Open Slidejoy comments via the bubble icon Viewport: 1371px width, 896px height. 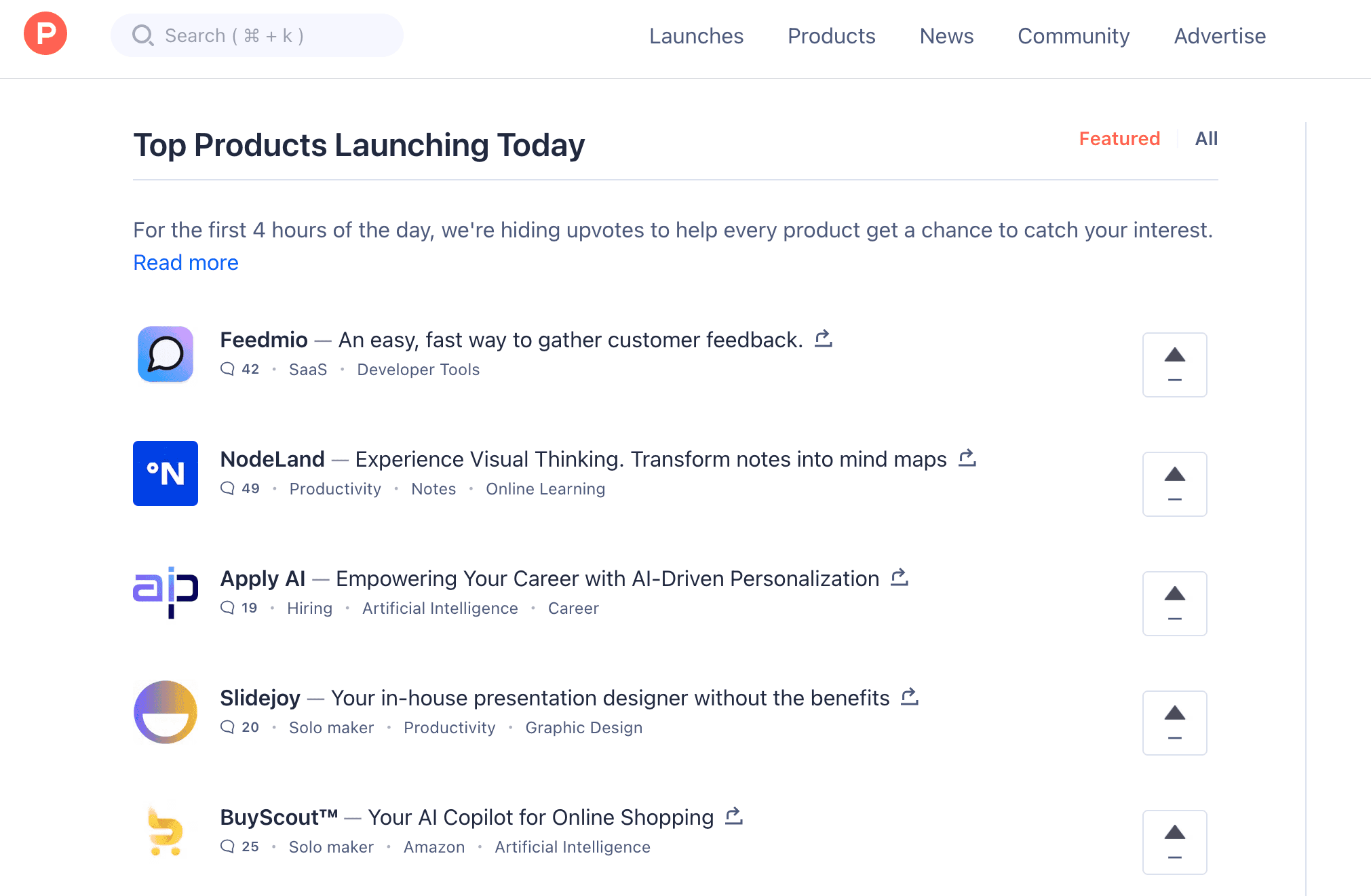(x=227, y=727)
